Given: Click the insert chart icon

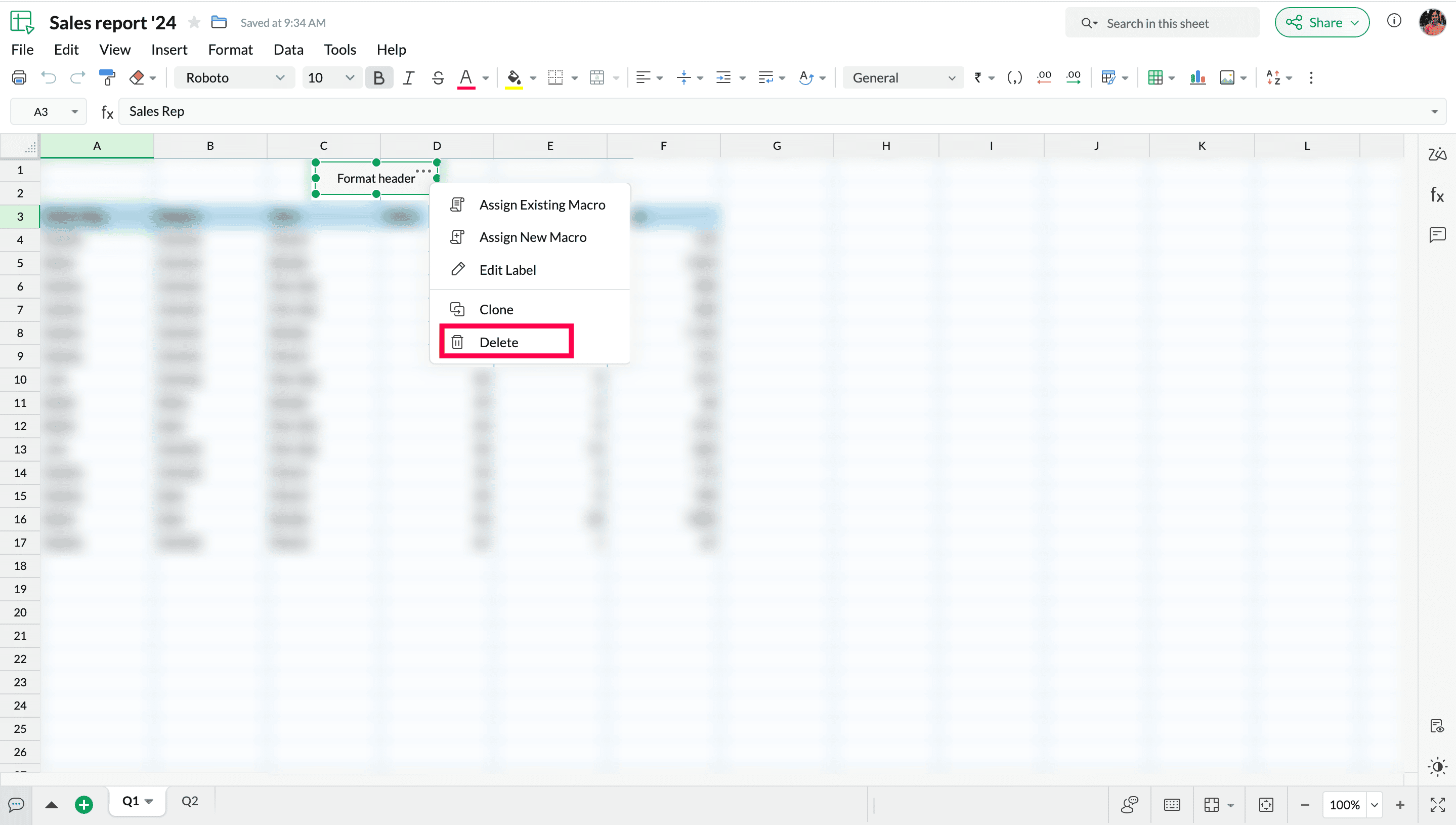Looking at the screenshot, I should [1197, 77].
